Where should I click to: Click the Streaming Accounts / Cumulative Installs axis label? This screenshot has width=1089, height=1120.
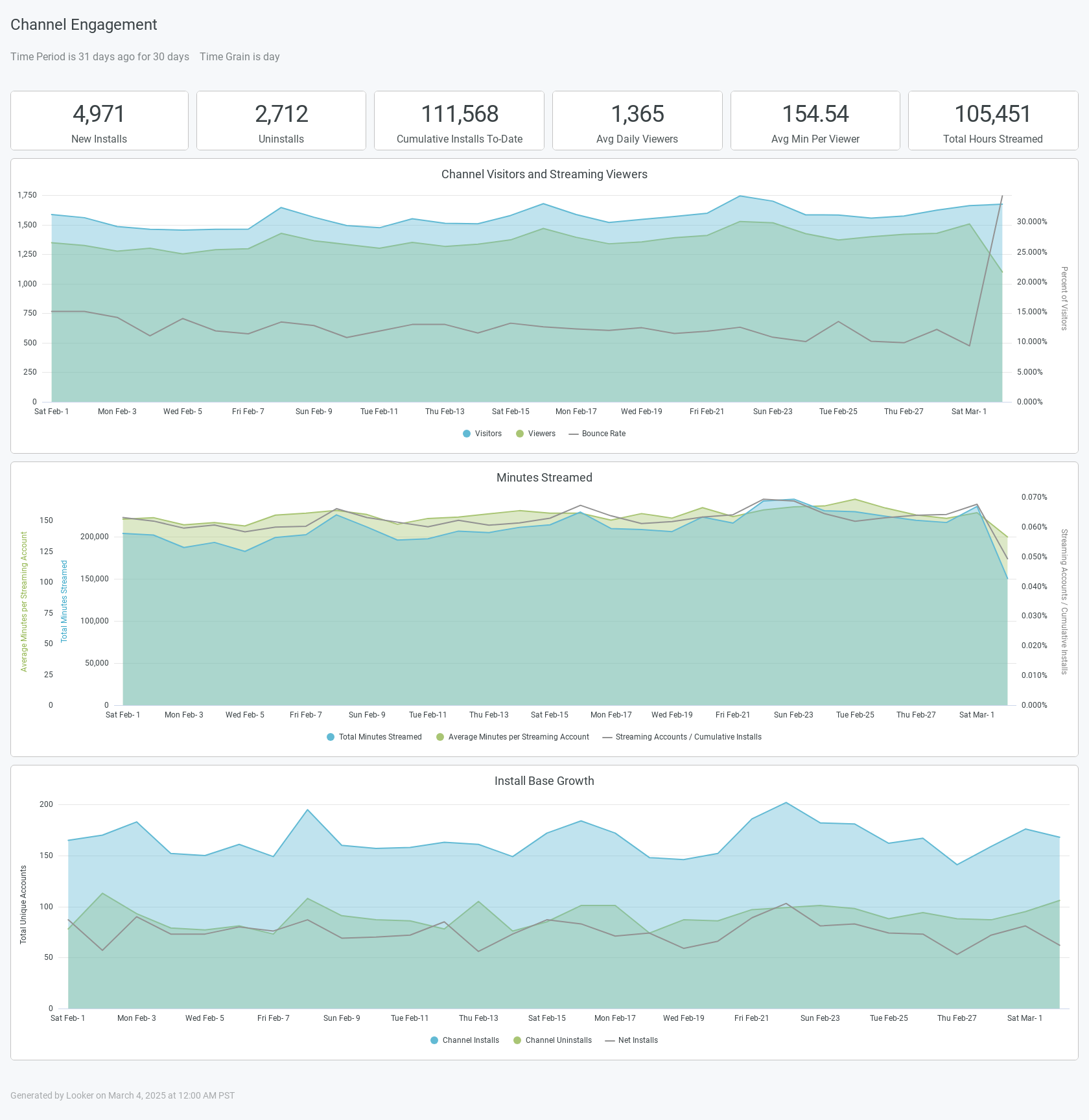pyautogui.click(x=1064, y=601)
